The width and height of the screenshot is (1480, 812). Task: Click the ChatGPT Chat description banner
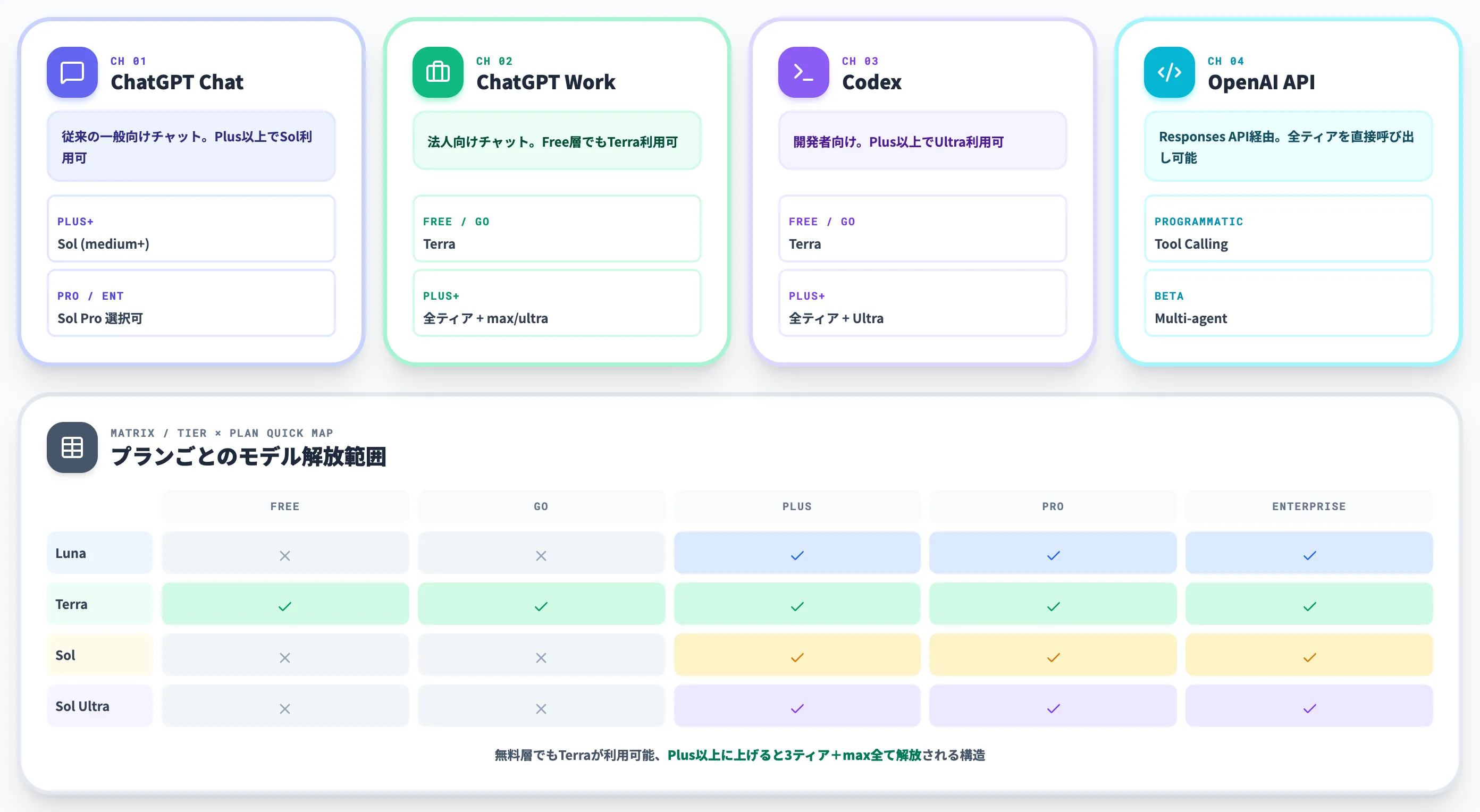pyautogui.click(x=191, y=147)
